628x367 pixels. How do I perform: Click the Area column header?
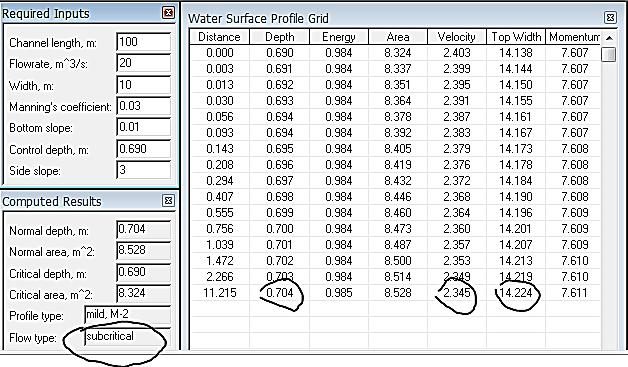pyautogui.click(x=398, y=37)
